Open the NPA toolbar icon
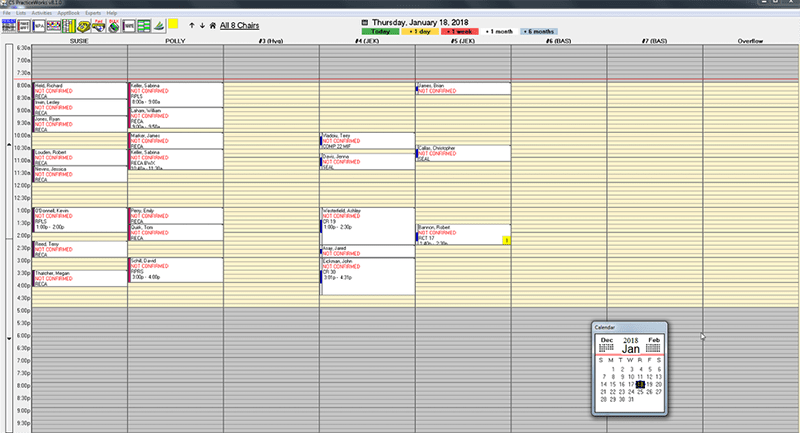This screenshot has width=800, height=433. [39, 26]
